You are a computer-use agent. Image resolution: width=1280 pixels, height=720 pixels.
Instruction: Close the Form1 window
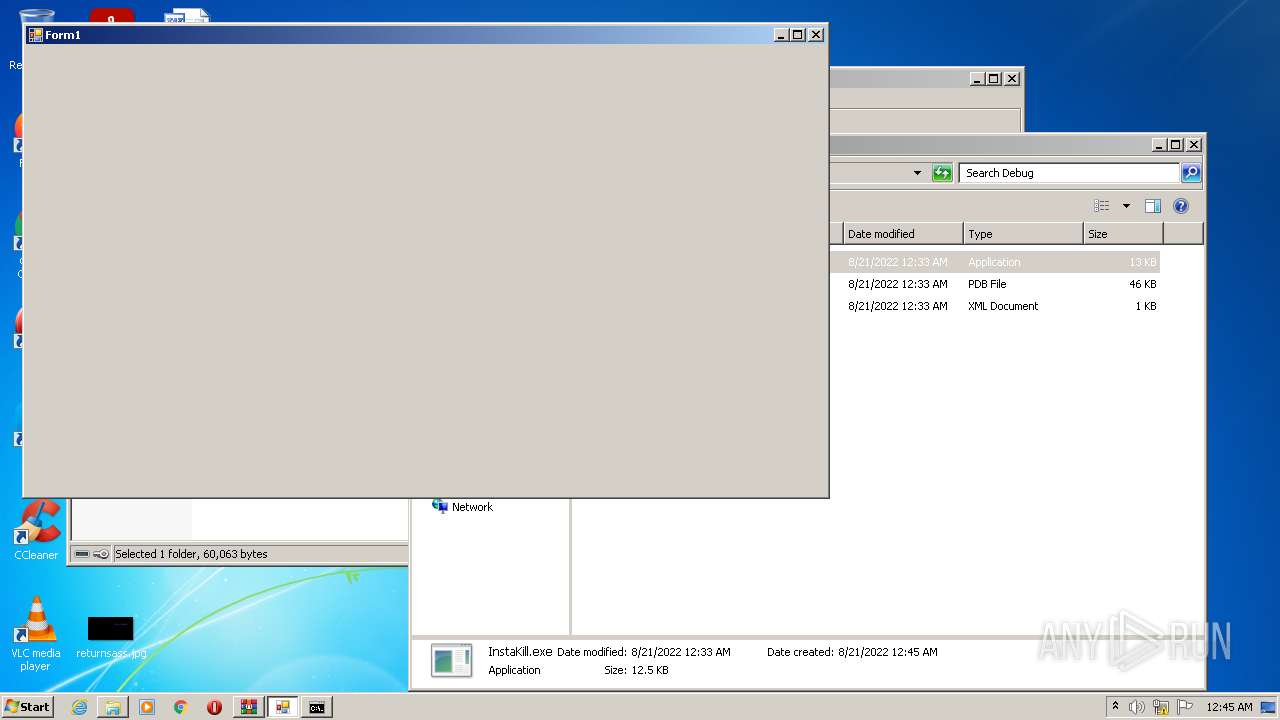tap(816, 35)
